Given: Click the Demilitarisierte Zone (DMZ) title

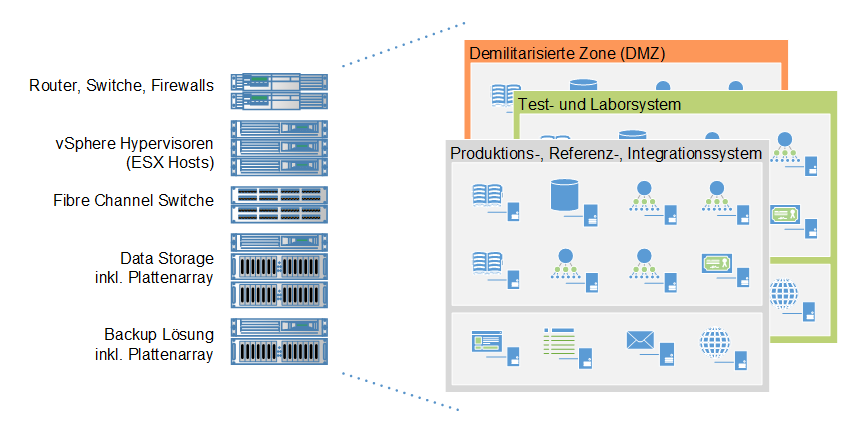Looking at the screenshot, I should 567,53.
